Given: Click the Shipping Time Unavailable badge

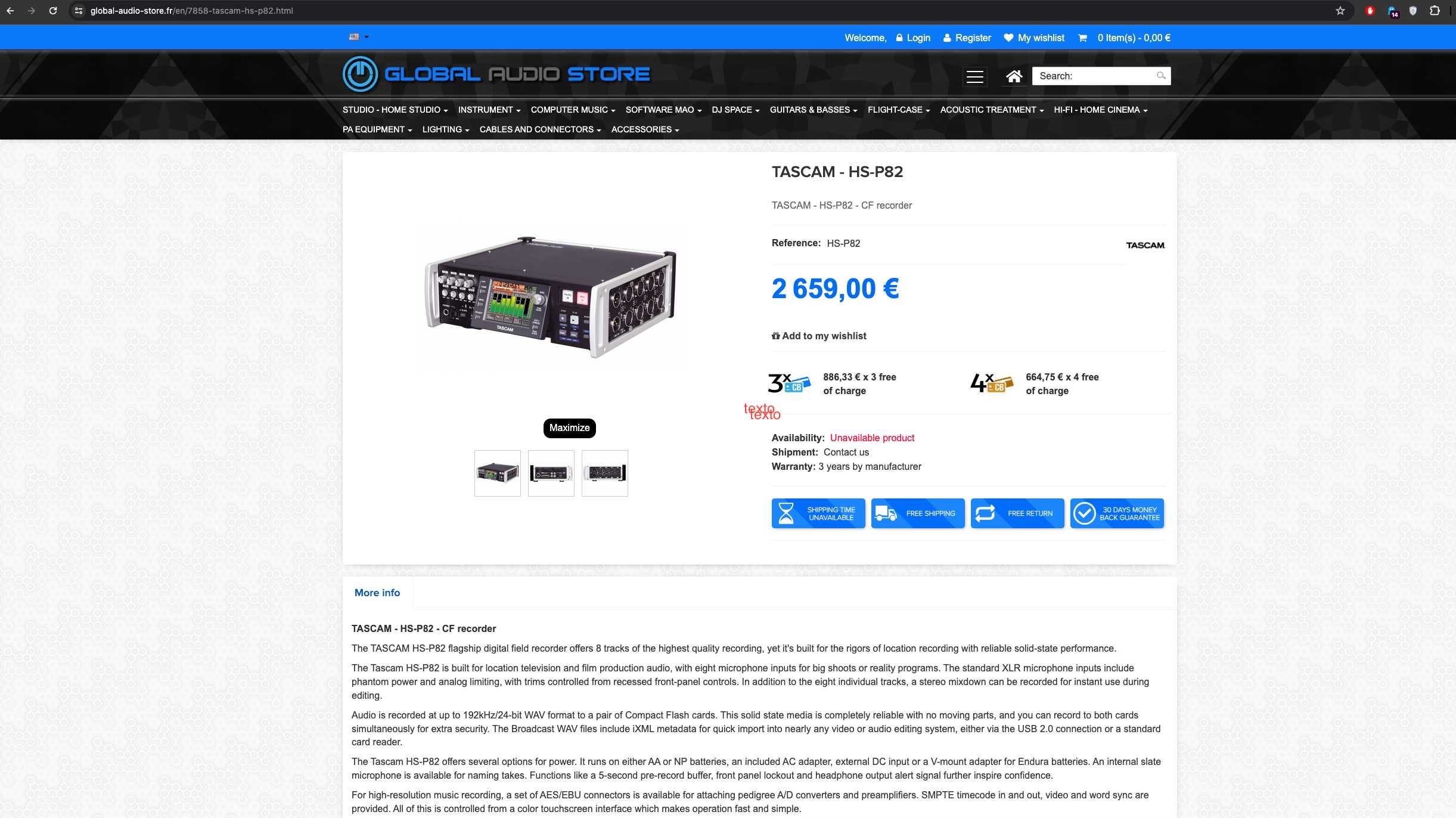Looking at the screenshot, I should [818, 513].
